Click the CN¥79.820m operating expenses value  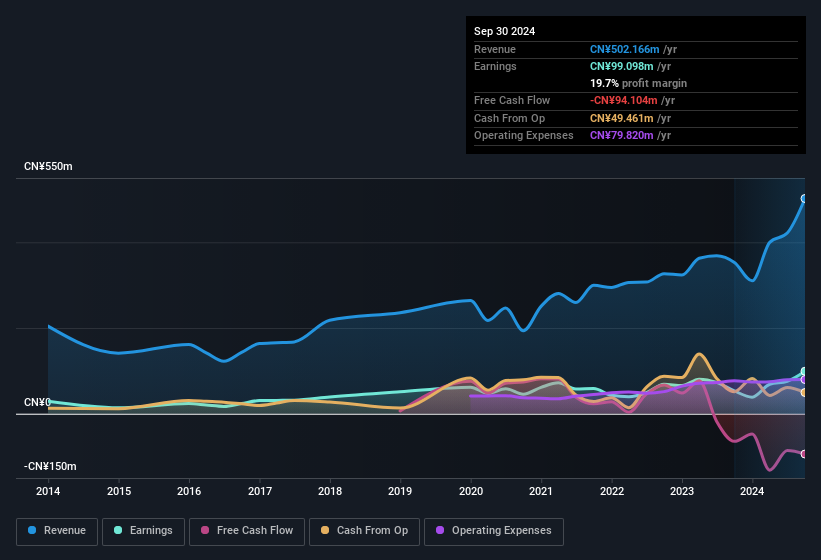622,135
